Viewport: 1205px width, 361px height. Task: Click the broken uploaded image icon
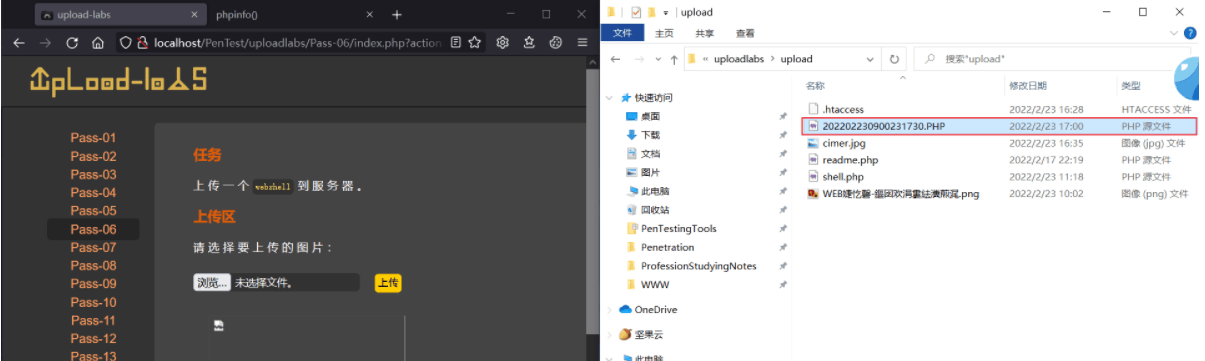pyautogui.click(x=219, y=326)
